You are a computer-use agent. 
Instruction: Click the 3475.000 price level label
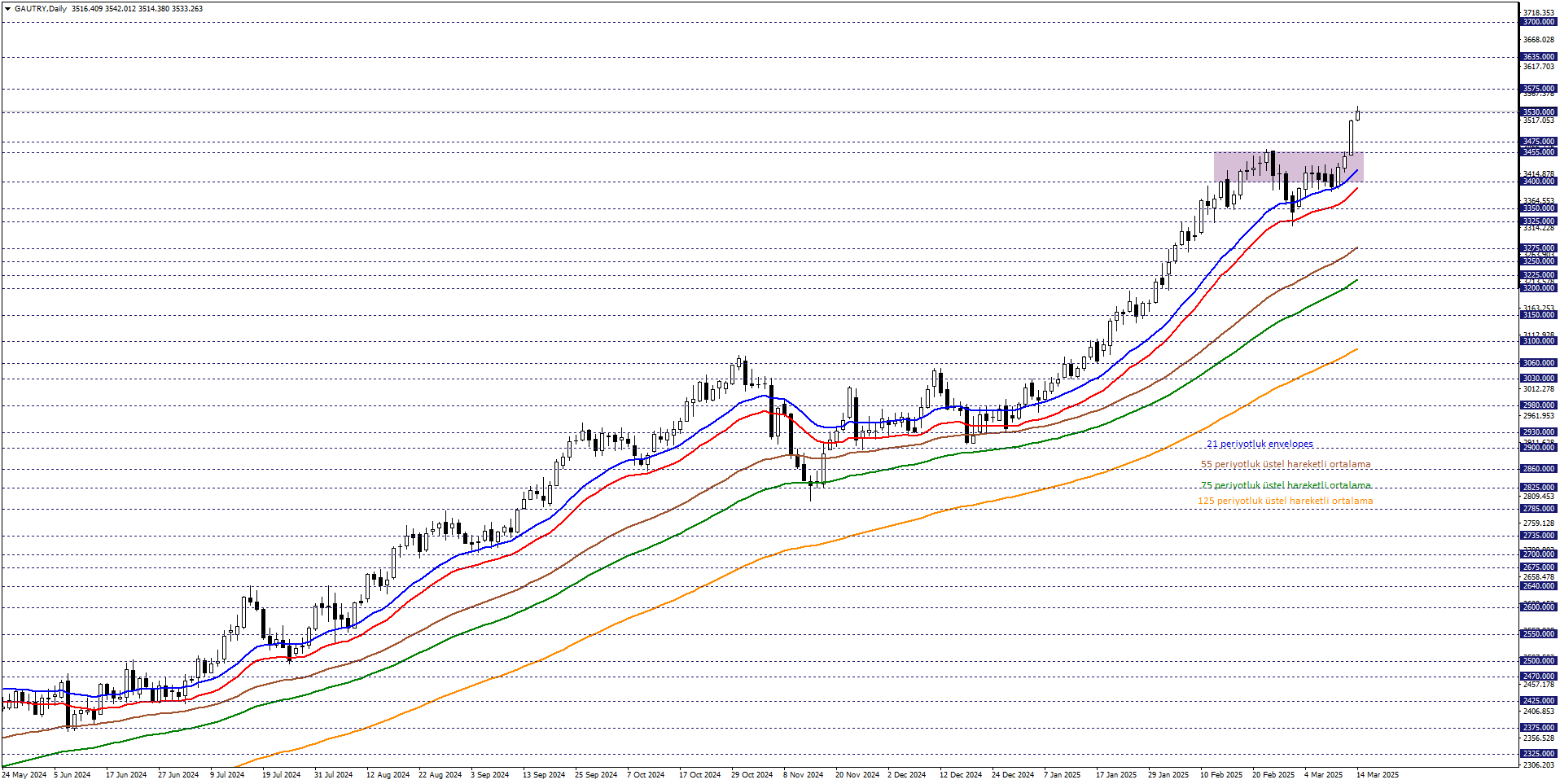[x=1538, y=142]
